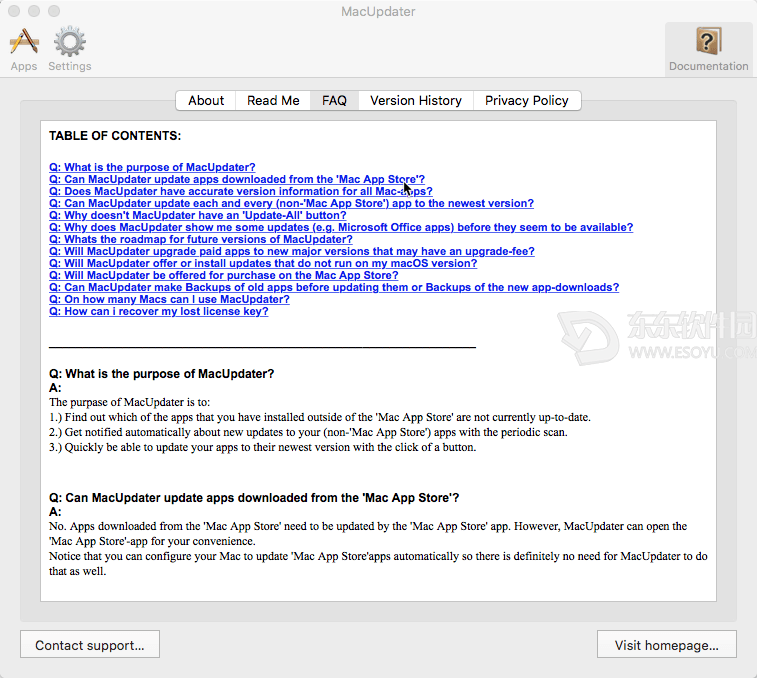Switch to the About tab
Screen dimensions: 757x678
[206, 100]
